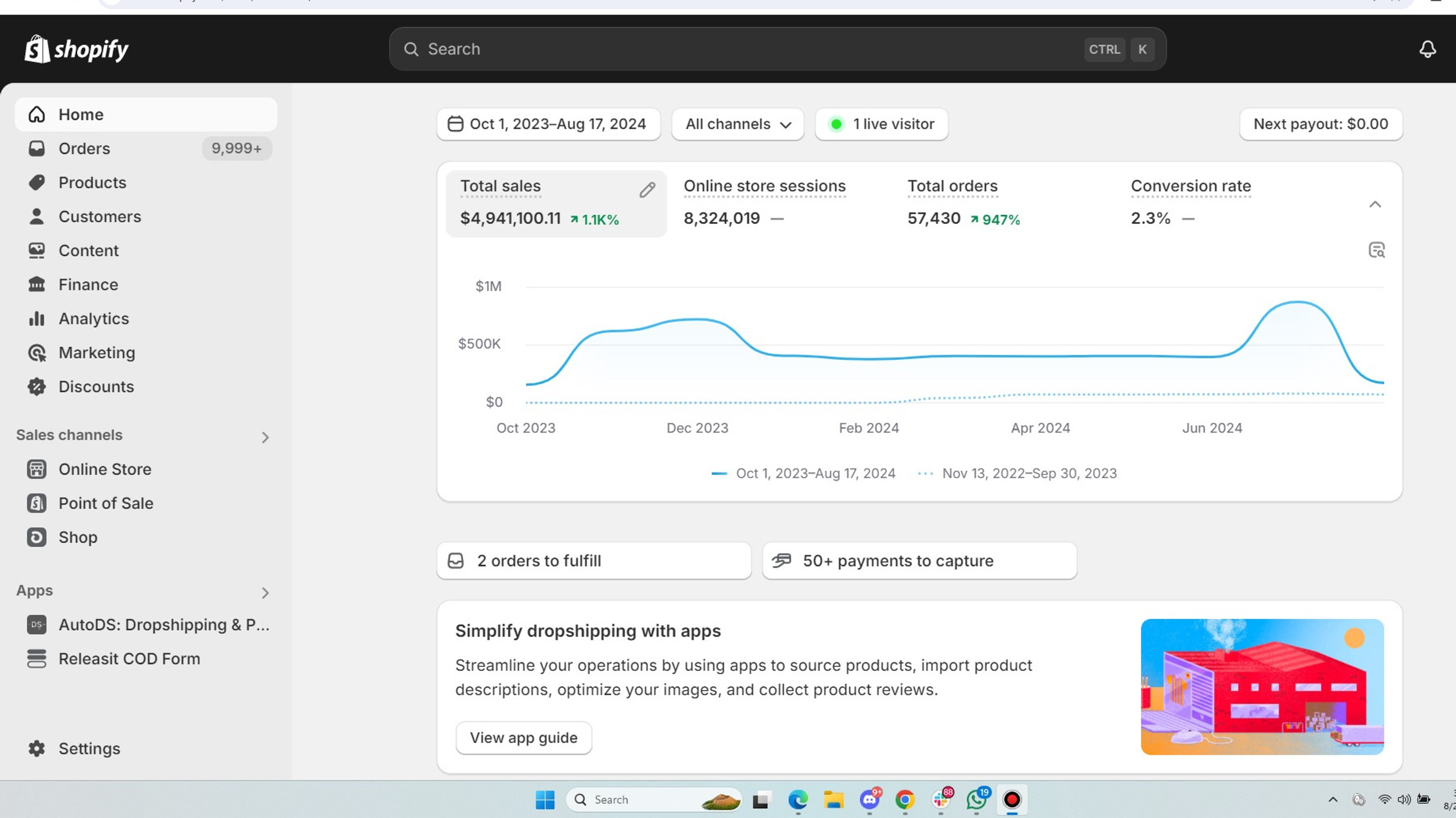Screen dimensions: 1456x818
Task: Click the Shop channel icon
Action: (x=37, y=537)
